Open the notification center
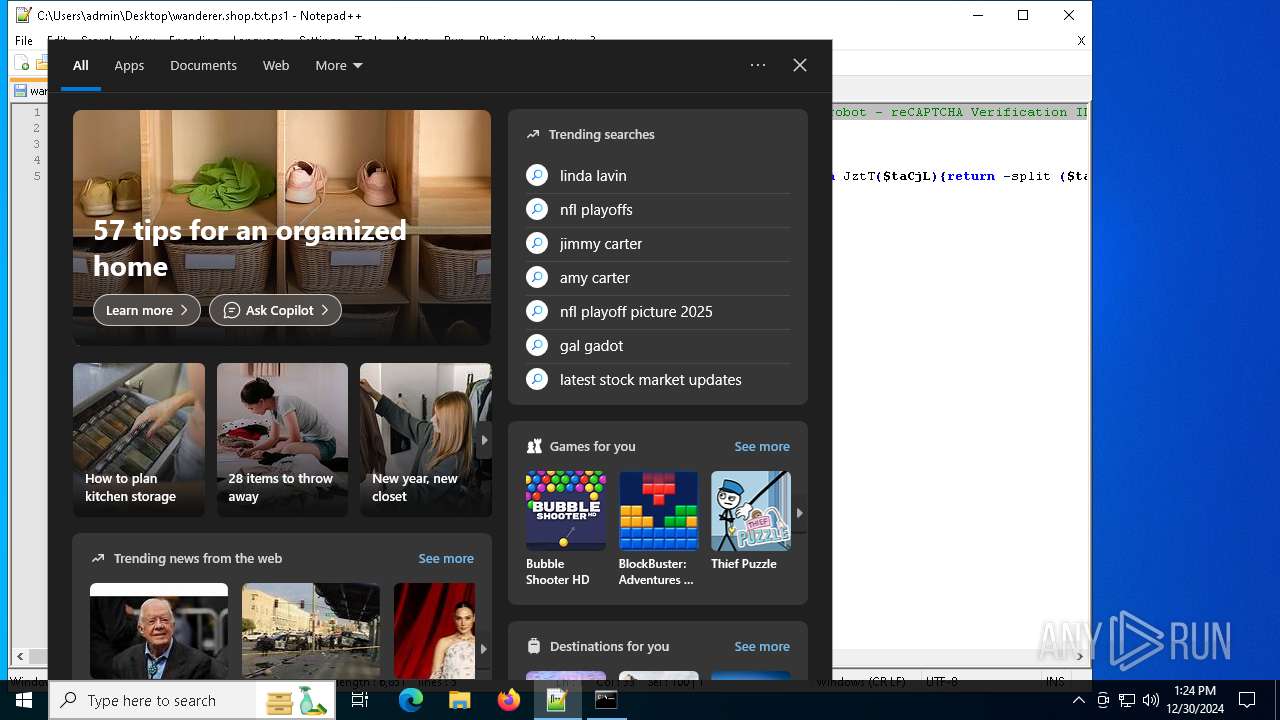Image resolution: width=1280 pixels, height=720 pixels. click(x=1247, y=700)
